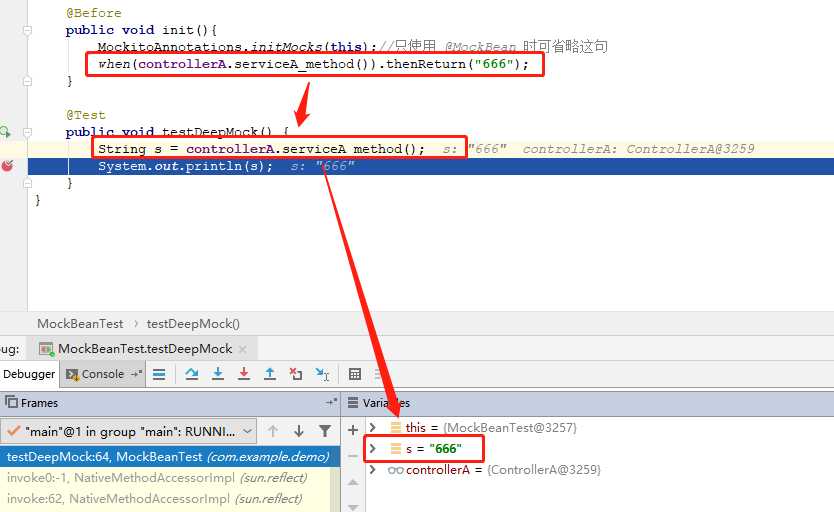Image resolution: width=834 pixels, height=512 pixels.
Task: Click the Frames panel restore layout icon
Action: coord(332,402)
